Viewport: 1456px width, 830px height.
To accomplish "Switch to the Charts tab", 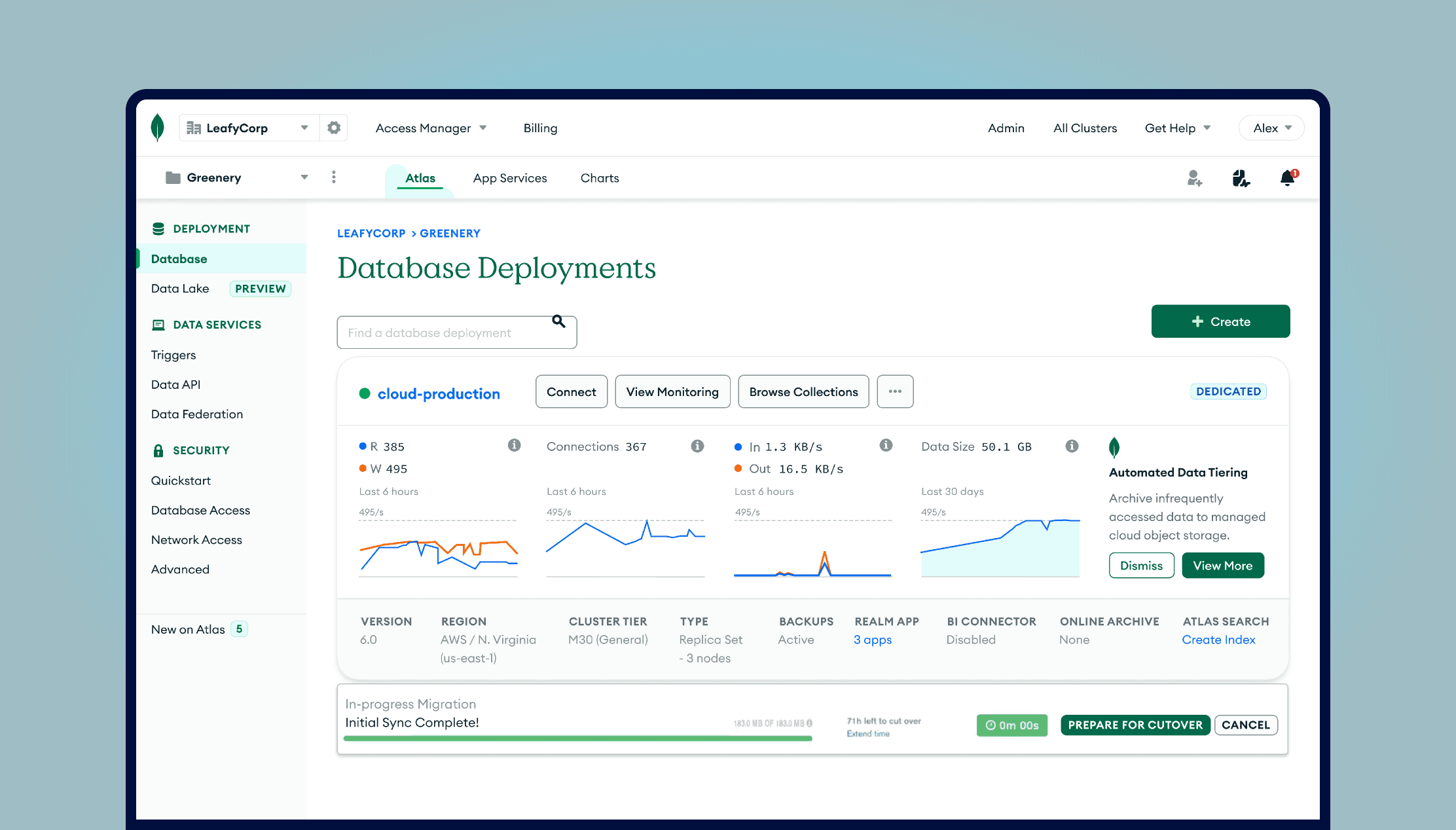I will pos(600,178).
